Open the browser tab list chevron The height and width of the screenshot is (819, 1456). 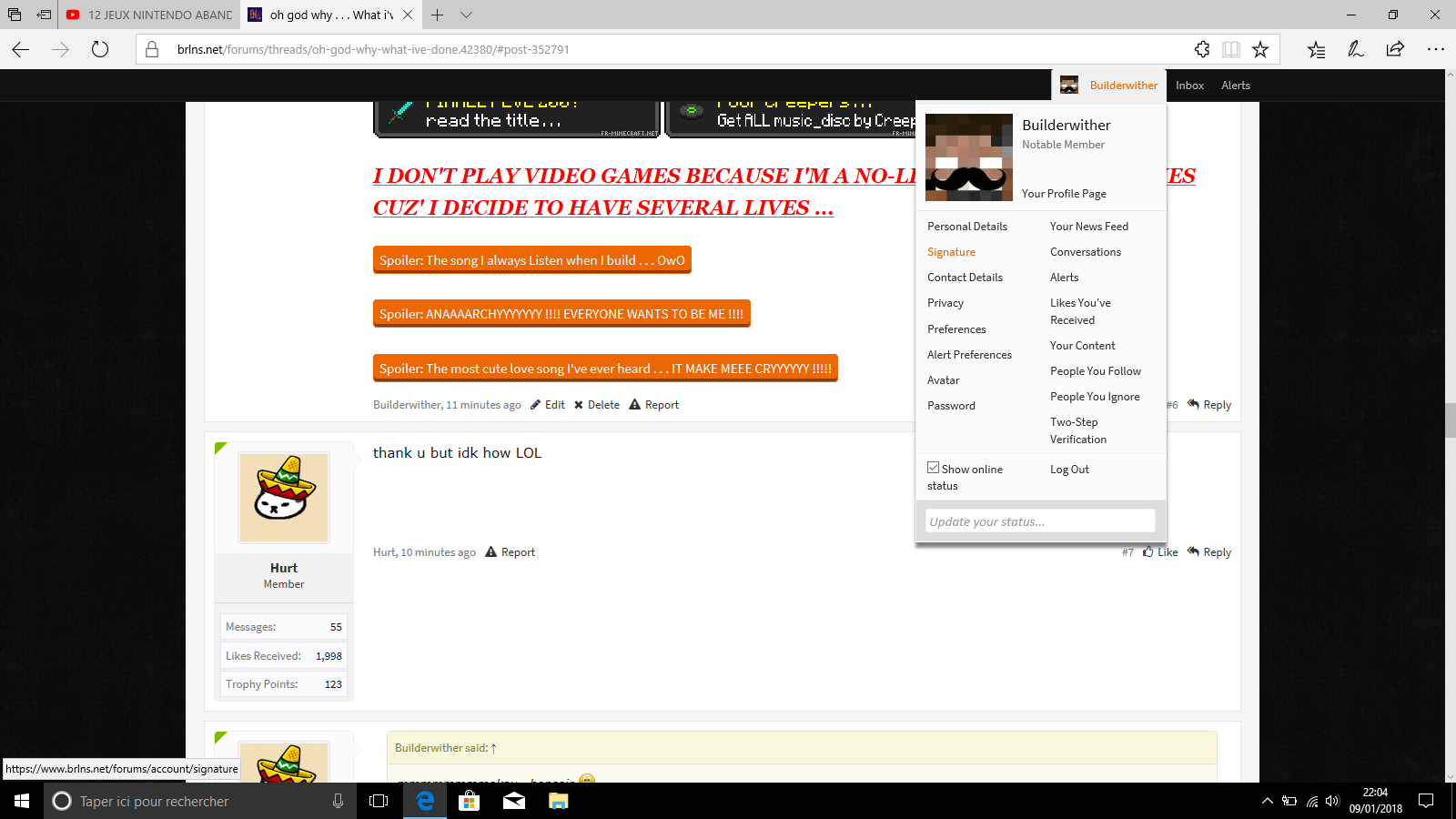(x=466, y=15)
